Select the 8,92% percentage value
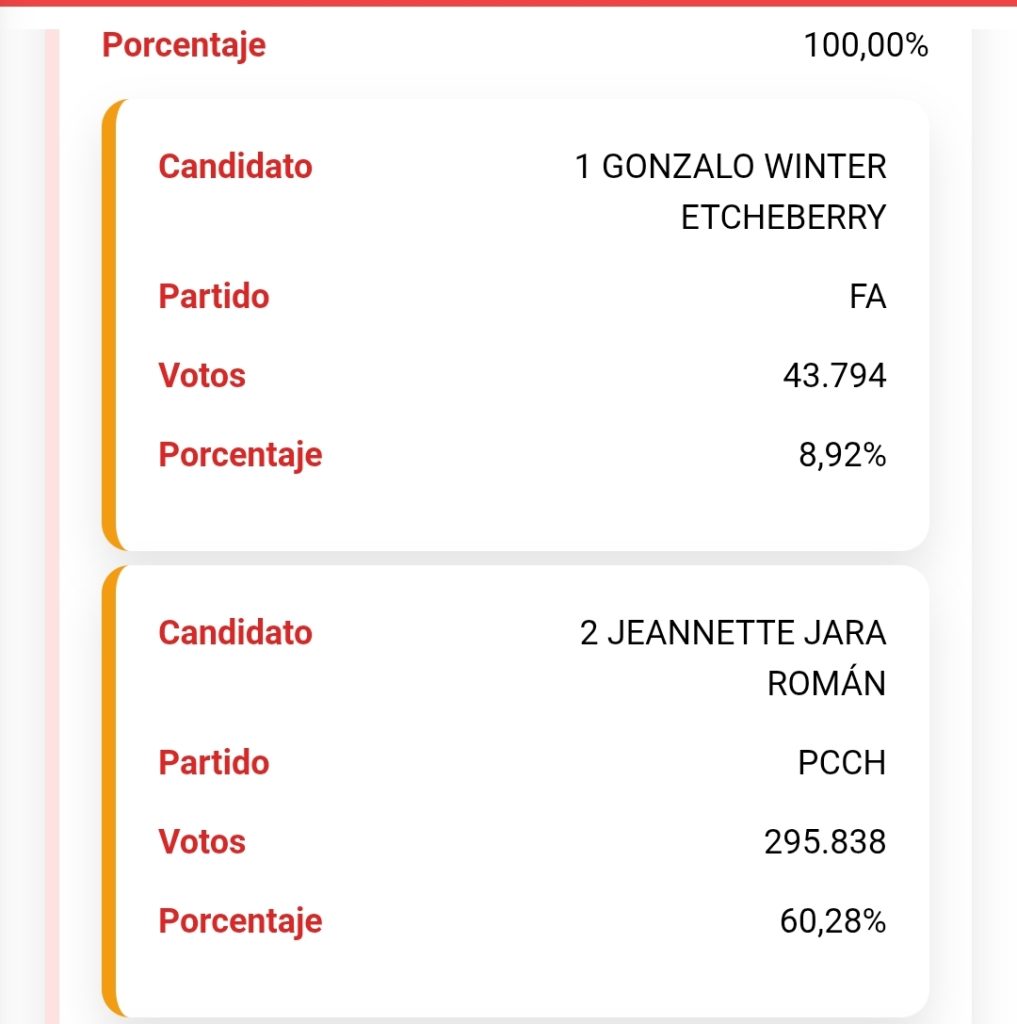This screenshot has width=1017, height=1024. [x=841, y=455]
